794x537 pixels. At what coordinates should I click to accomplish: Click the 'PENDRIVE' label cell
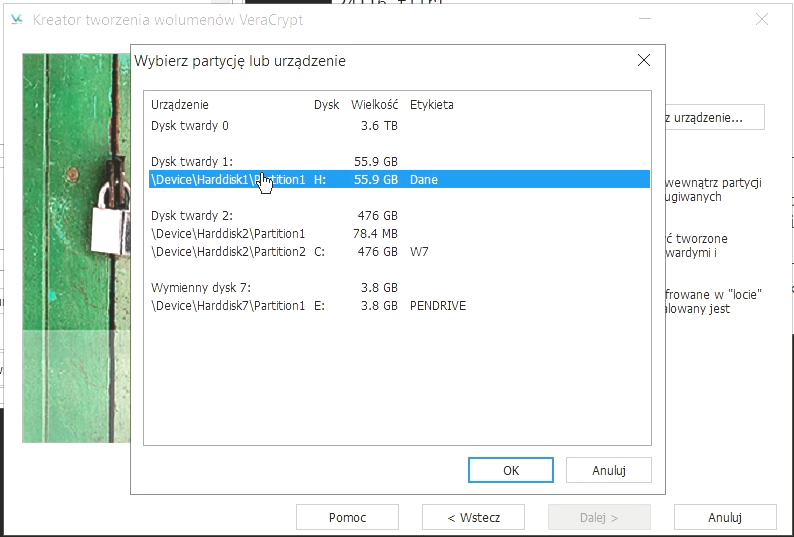(x=438, y=306)
